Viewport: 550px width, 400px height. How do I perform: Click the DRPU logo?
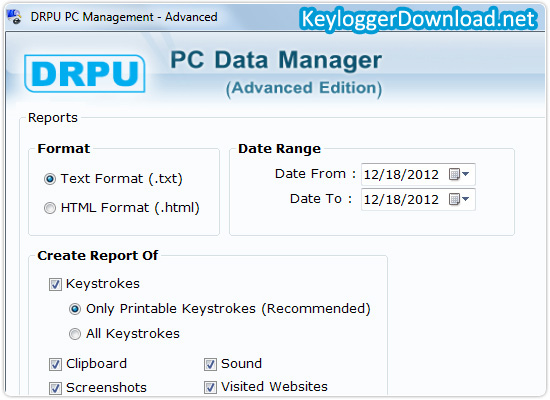pos(85,73)
